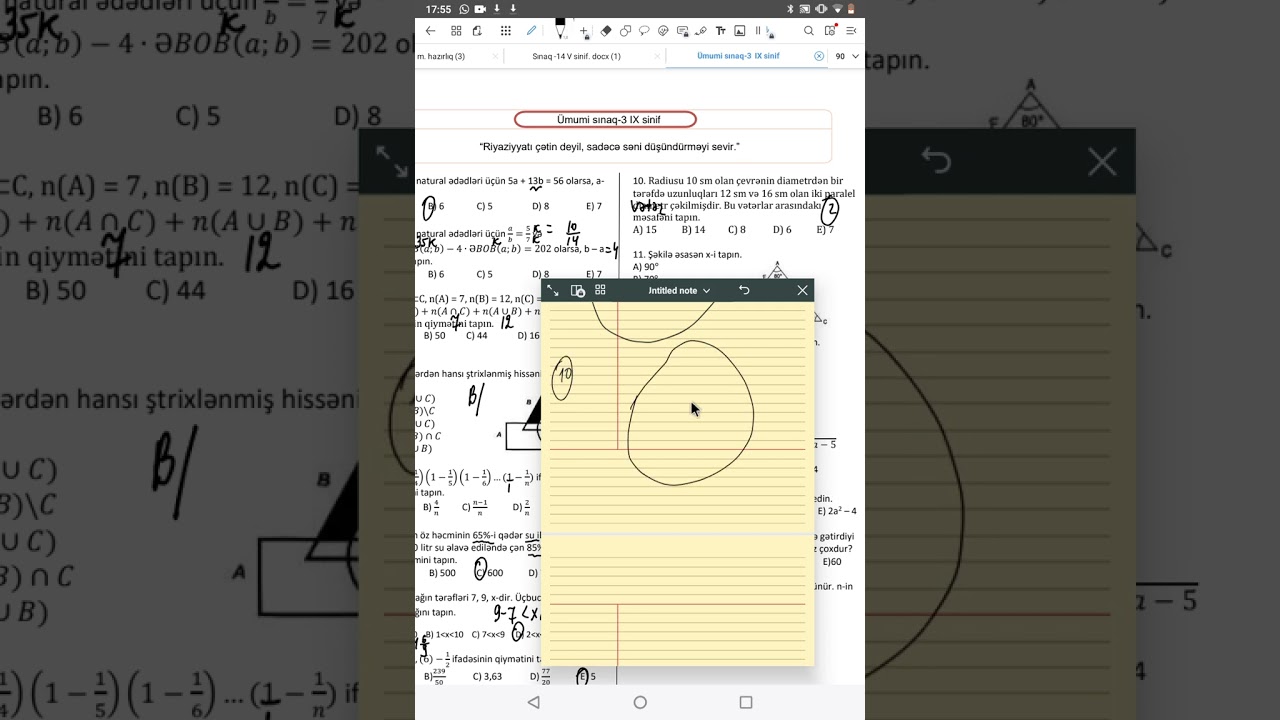
Task: Click answer 'C) 8' in question 10
Action: [x=737, y=230]
